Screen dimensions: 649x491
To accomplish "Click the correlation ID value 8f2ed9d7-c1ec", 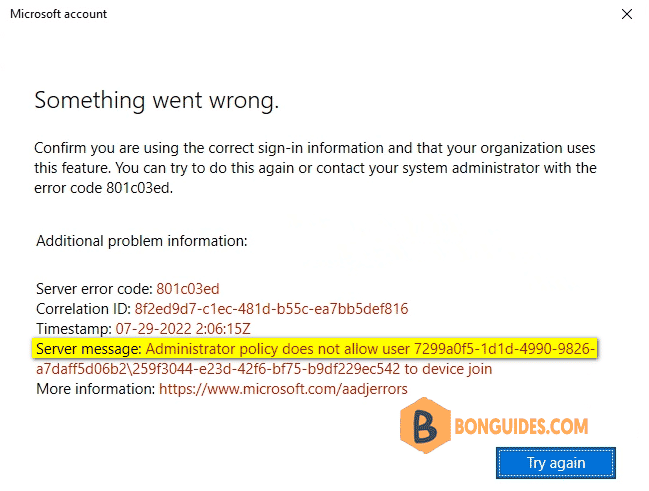I will tap(272, 308).
